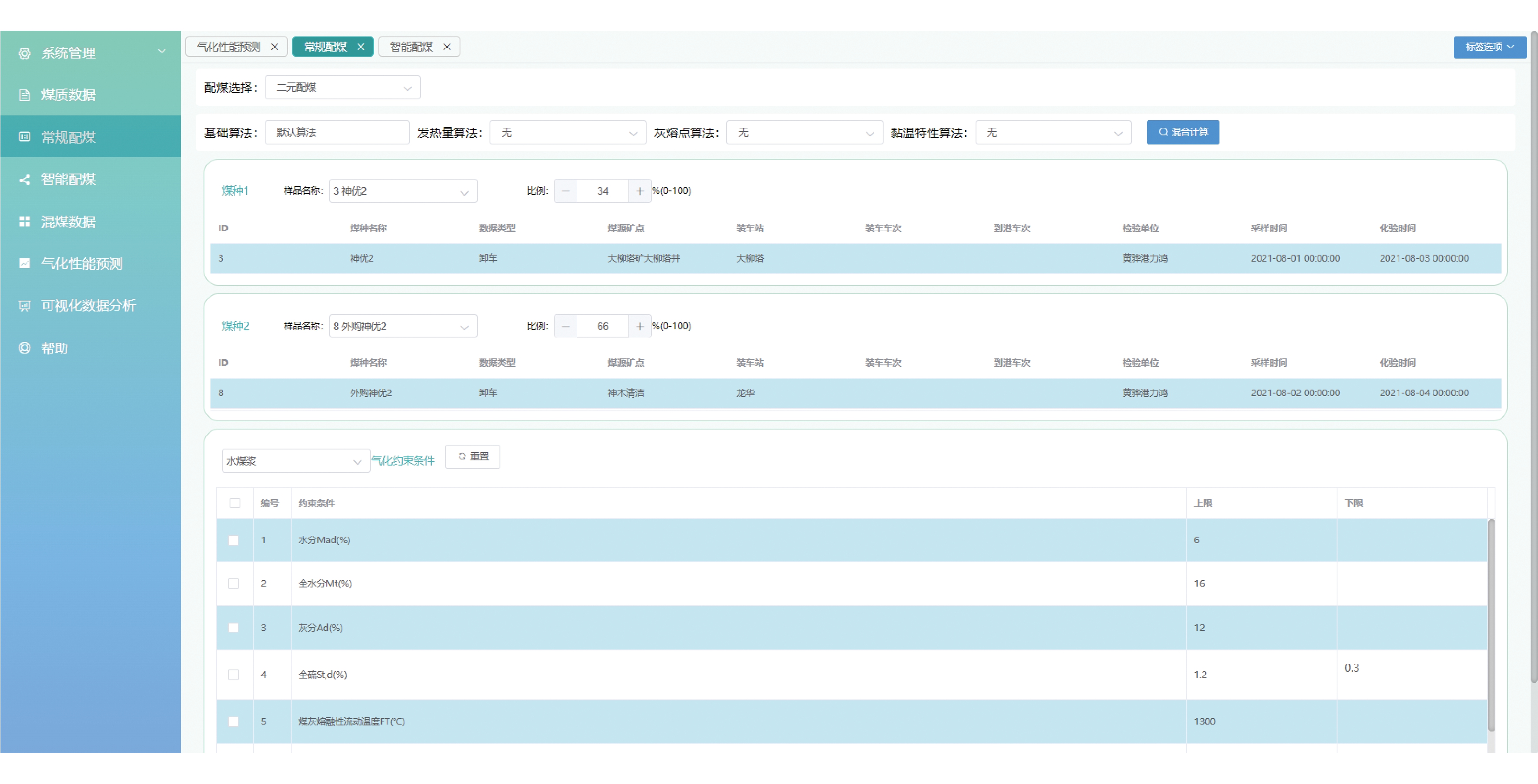Click the 基础算法 默认算法 input field
The width and height of the screenshot is (1538, 784).
(x=337, y=133)
